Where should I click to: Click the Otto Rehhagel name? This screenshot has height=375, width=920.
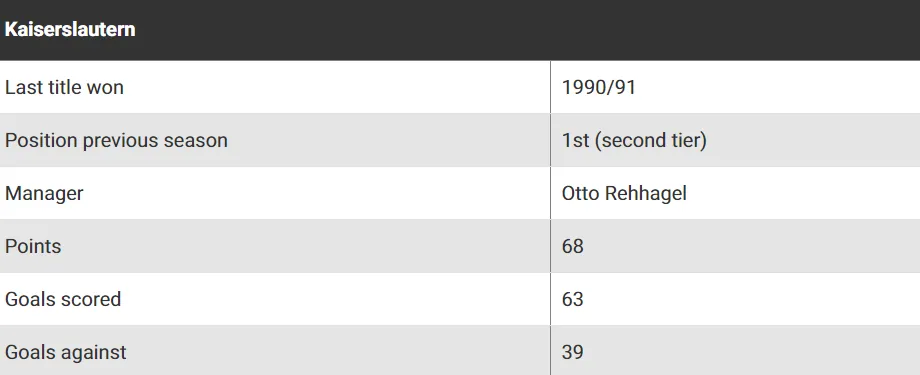[624, 194]
